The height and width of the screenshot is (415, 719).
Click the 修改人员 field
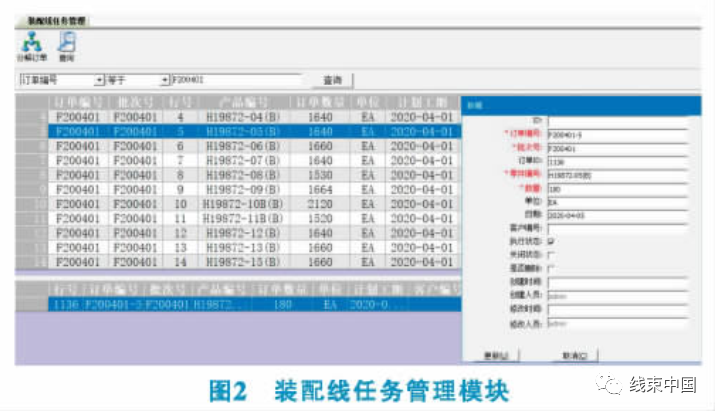click(x=618, y=323)
